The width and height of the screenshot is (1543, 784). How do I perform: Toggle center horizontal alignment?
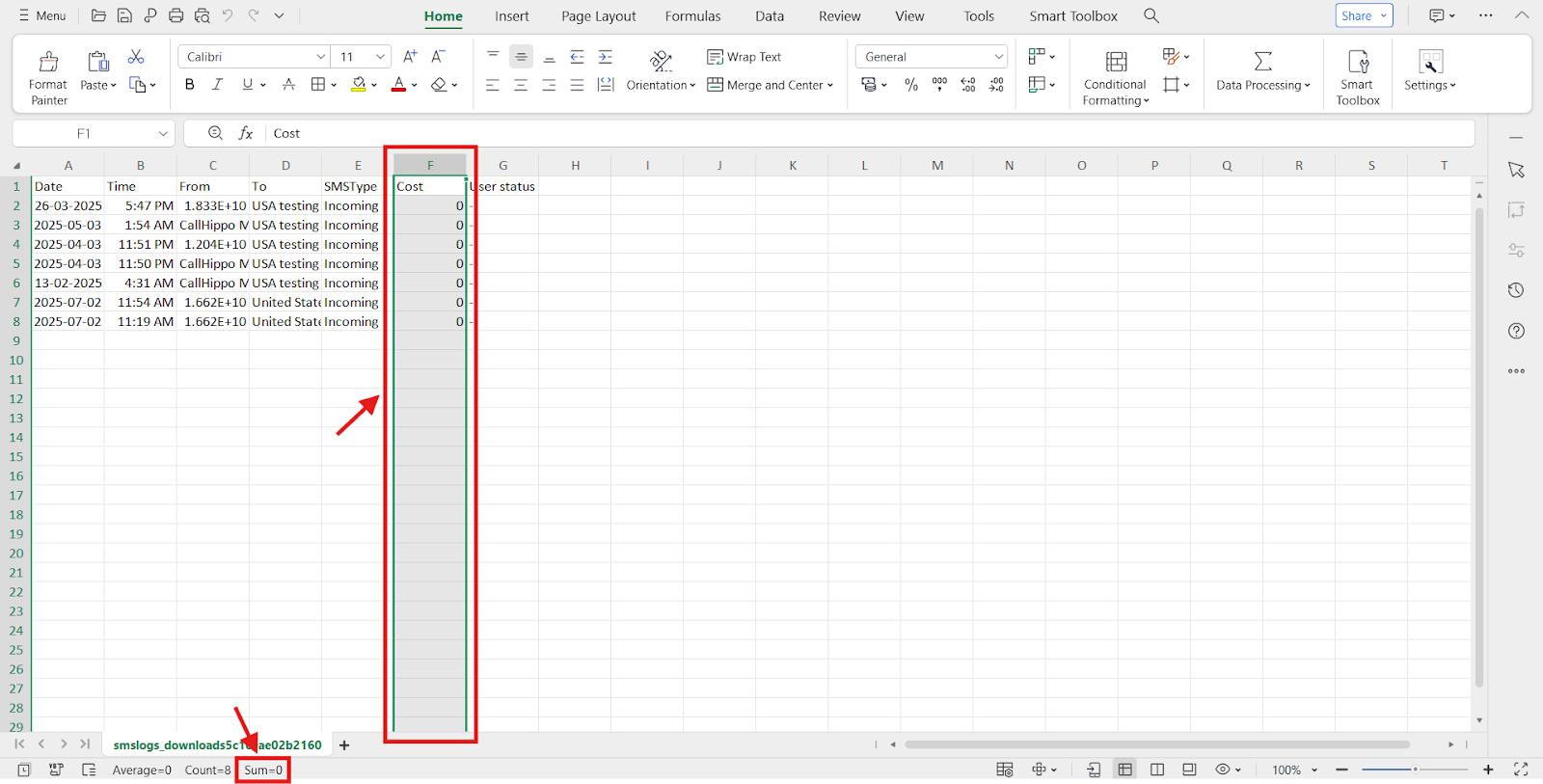(521, 85)
